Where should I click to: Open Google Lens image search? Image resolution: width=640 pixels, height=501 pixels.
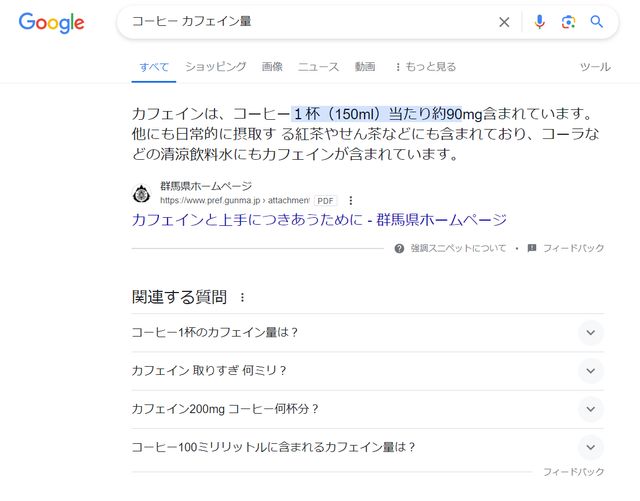[x=568, y=22]
